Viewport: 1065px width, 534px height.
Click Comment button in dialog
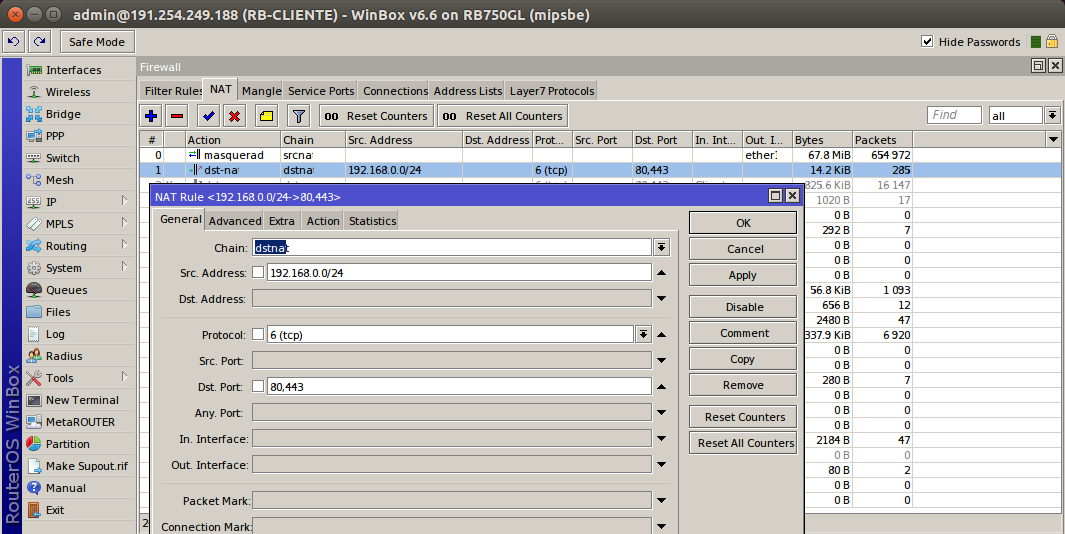(743, 333)
